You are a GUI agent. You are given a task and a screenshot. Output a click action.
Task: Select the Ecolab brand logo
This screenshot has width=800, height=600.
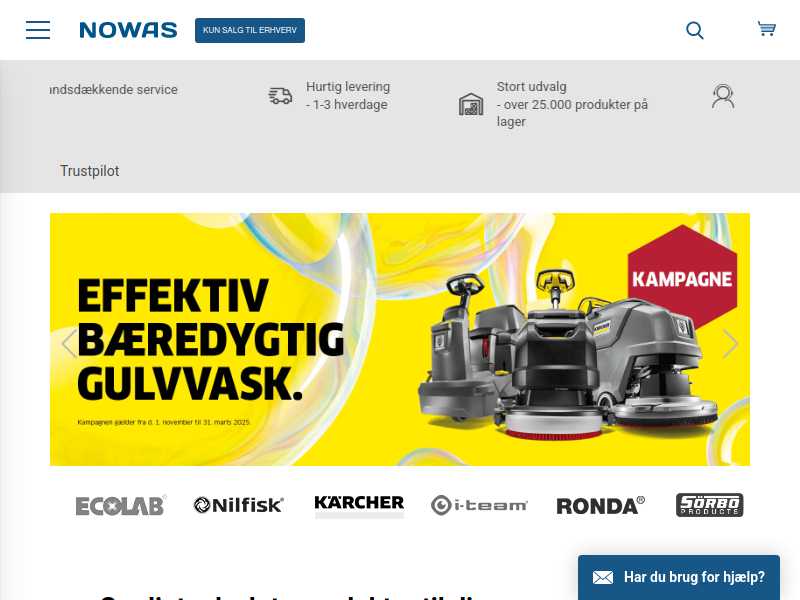(121, 506)
